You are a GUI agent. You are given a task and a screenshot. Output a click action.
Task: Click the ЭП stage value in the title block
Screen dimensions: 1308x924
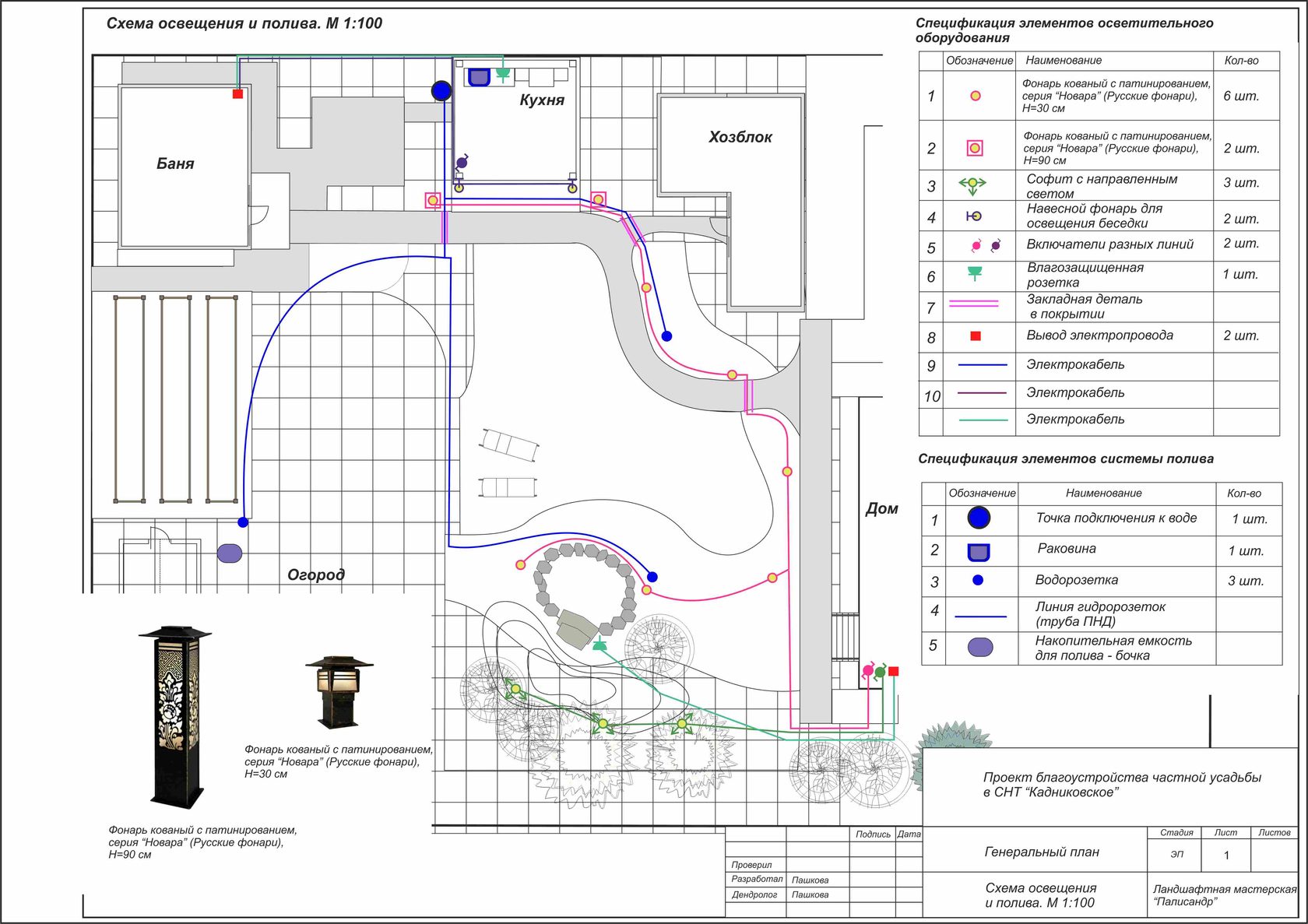pyautogui.click(x=1177, y=855)
